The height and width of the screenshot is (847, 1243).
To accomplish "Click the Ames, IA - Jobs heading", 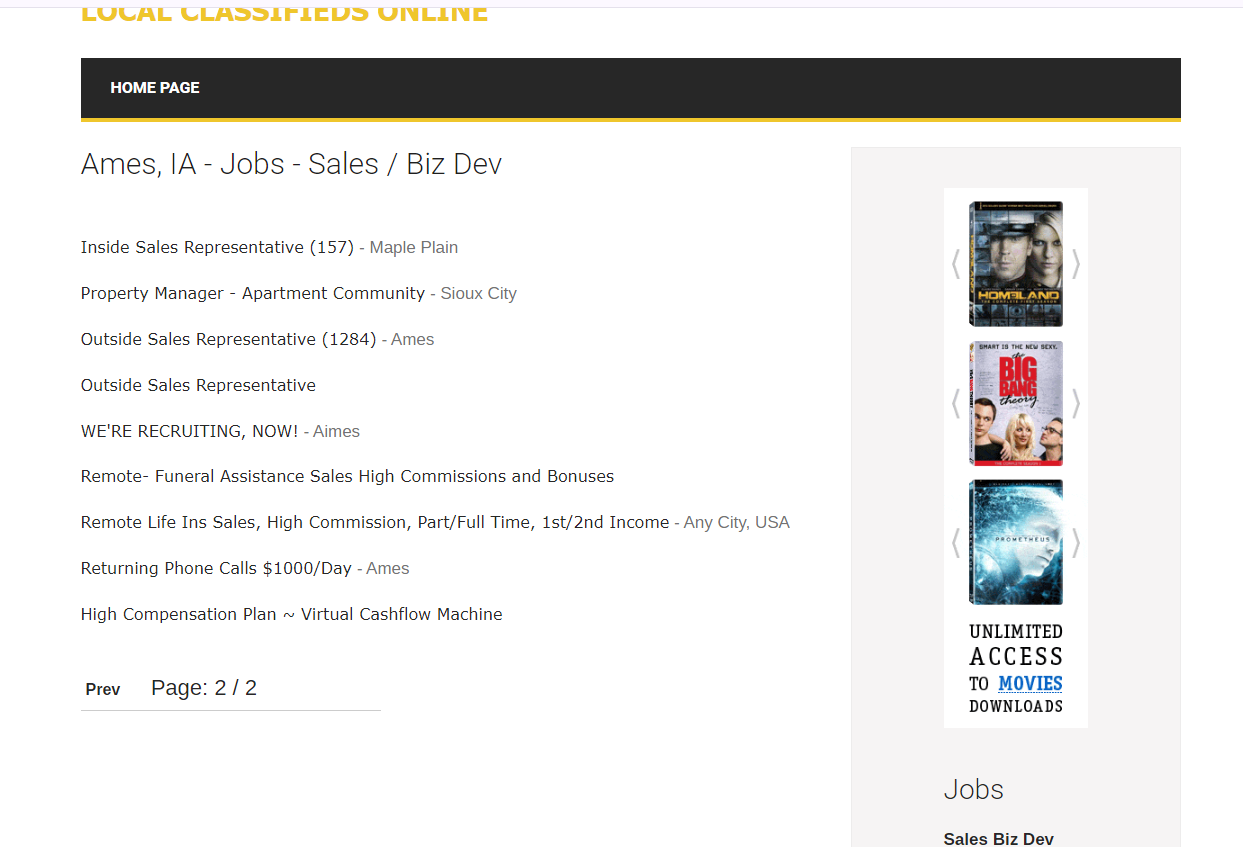I will tap(291, 164).
